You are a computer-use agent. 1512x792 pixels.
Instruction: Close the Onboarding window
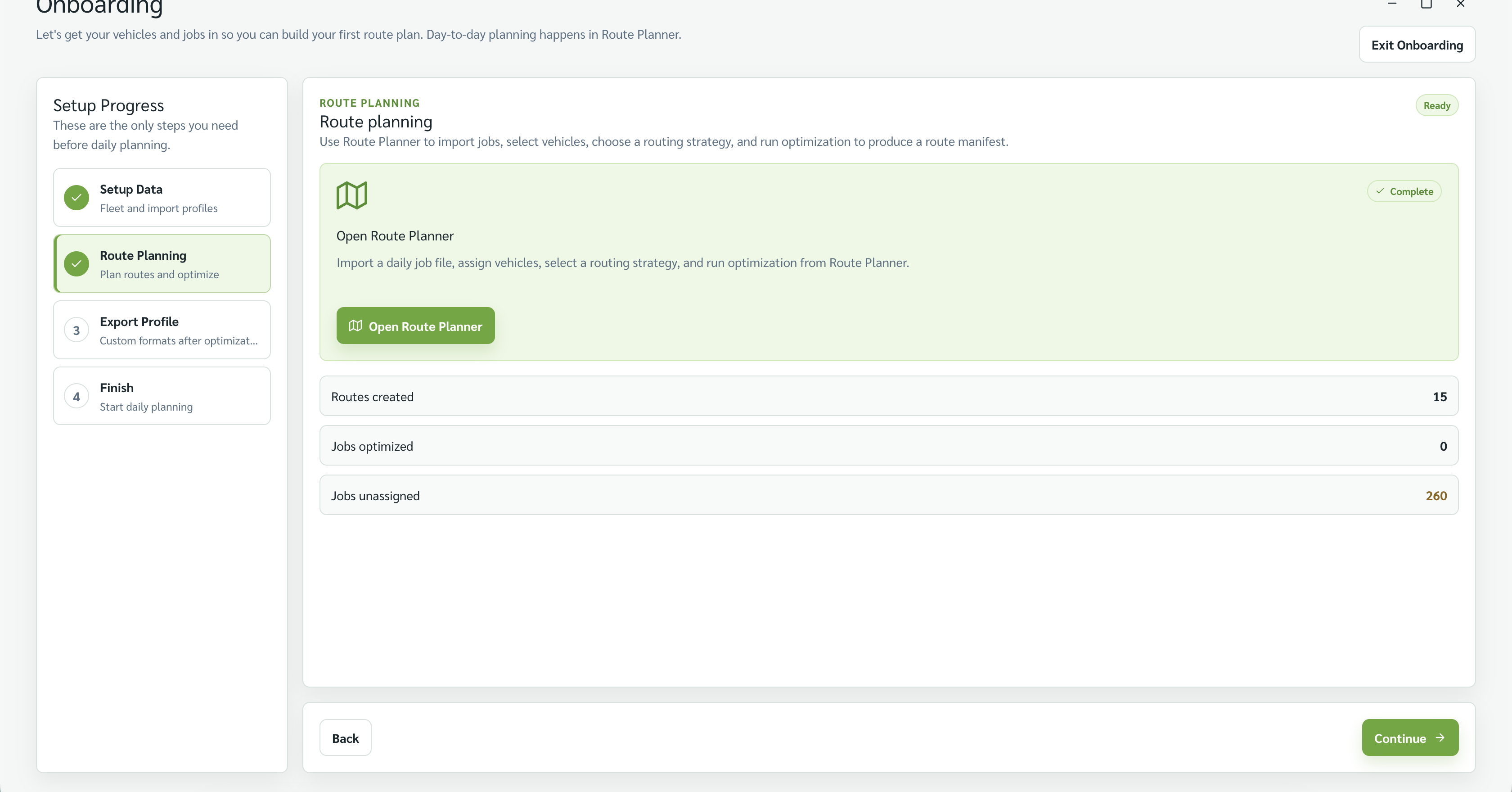pyautogui.click(x=1461, y=4)
